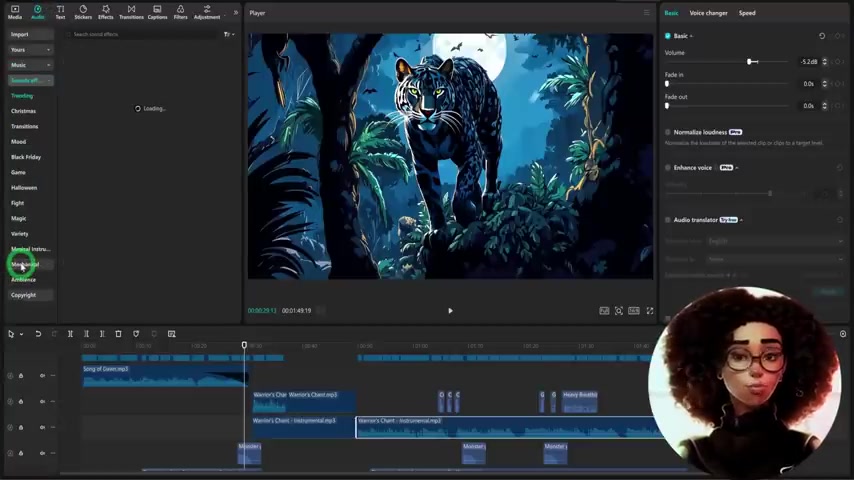The width and height of the screenshot is (854, 480).
Task: Select the Black Friday sound category
Action: click(x=26, y=157)
